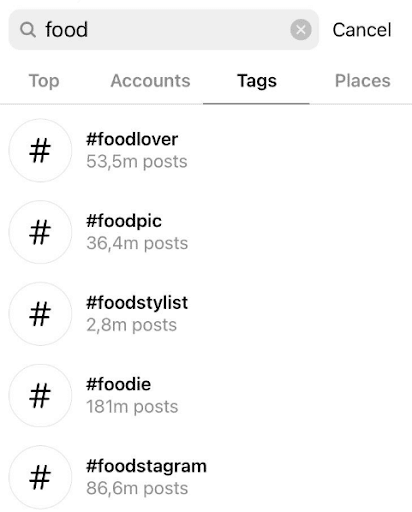Tap the hashtag icon beside #foodlover
This screenshot has height=512, width=412.
[40, 150]
